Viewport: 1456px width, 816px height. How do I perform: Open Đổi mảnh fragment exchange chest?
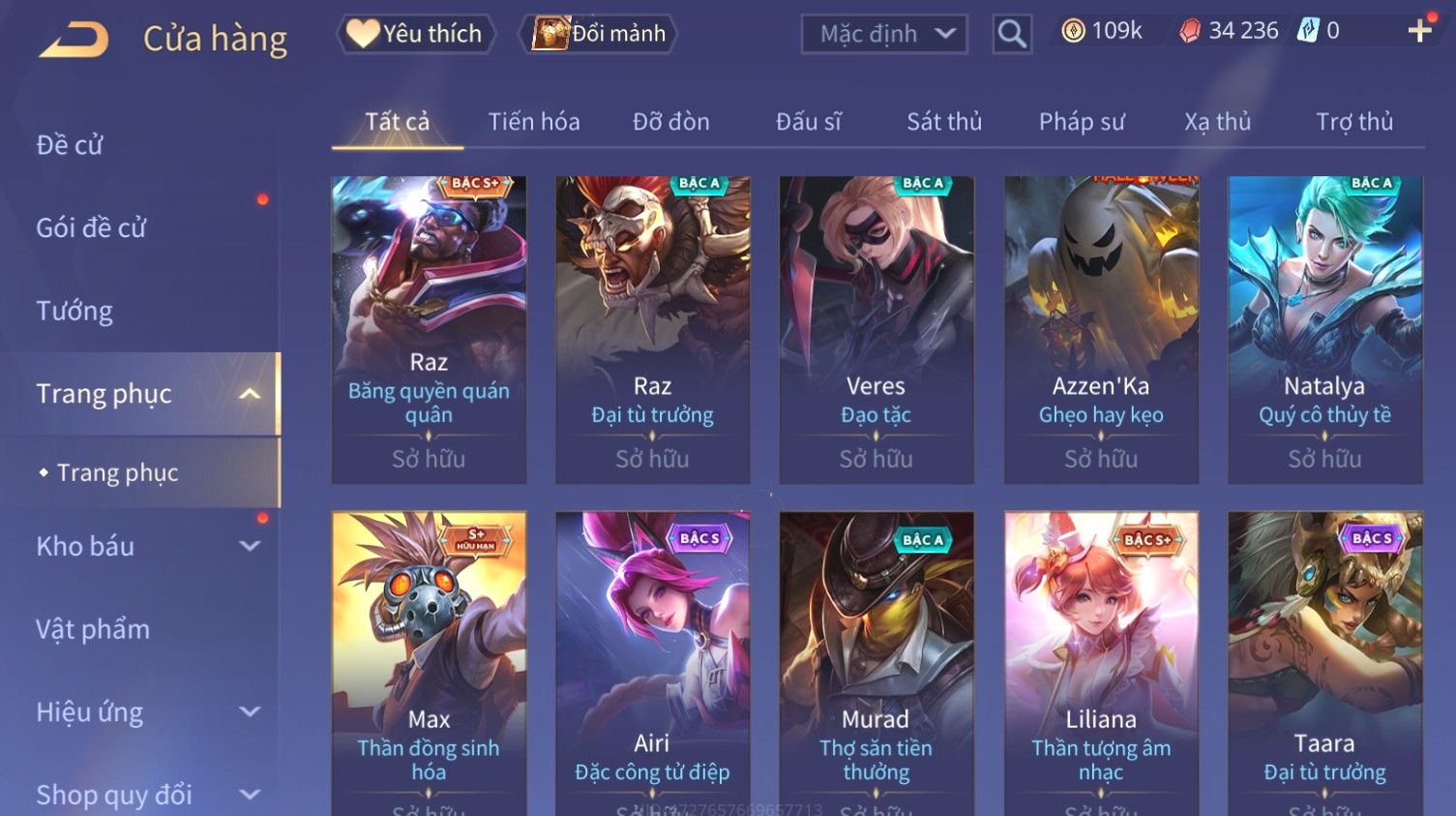click(599, 34)
